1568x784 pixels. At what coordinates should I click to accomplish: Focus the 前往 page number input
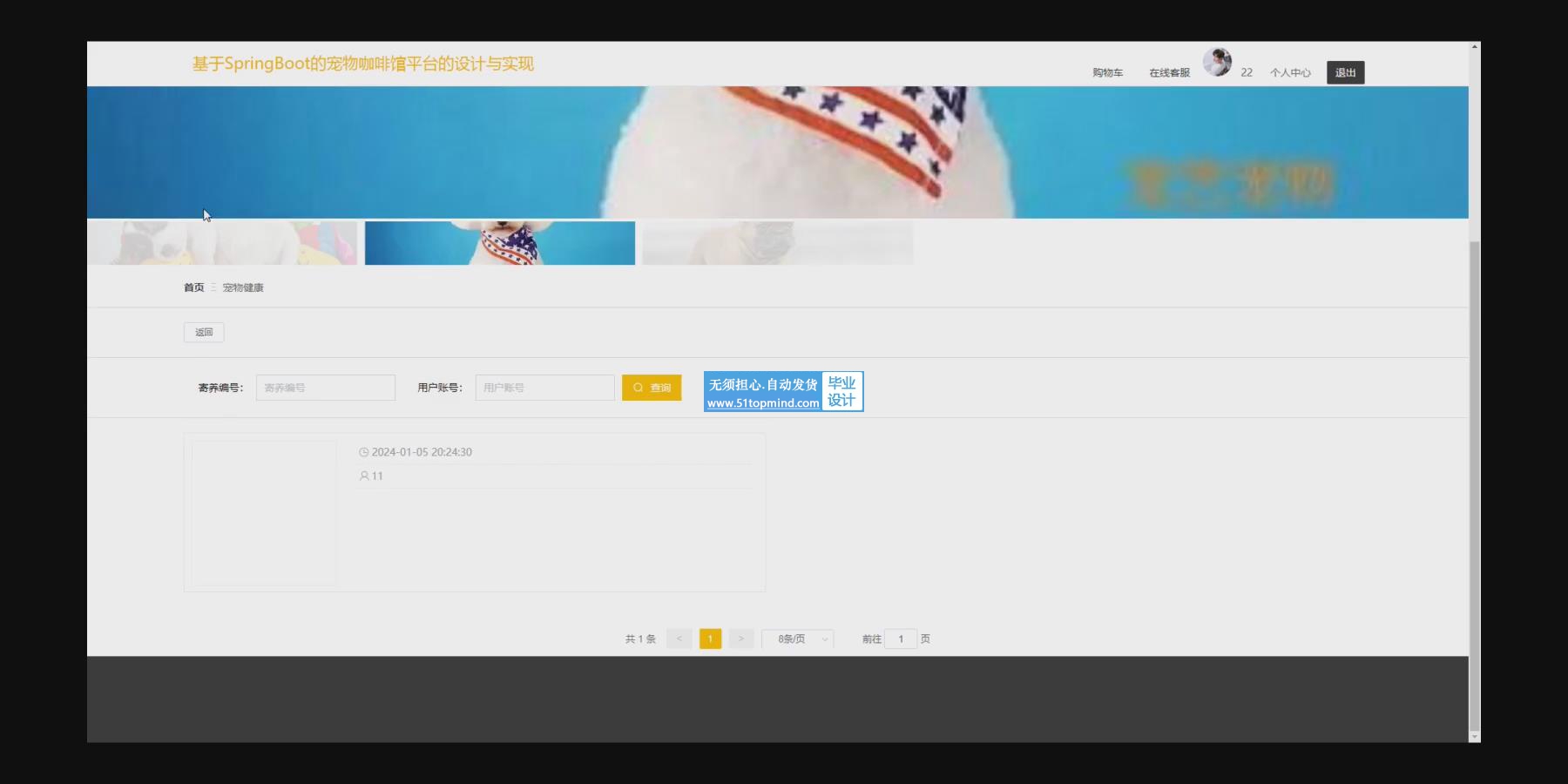point(901,639)
